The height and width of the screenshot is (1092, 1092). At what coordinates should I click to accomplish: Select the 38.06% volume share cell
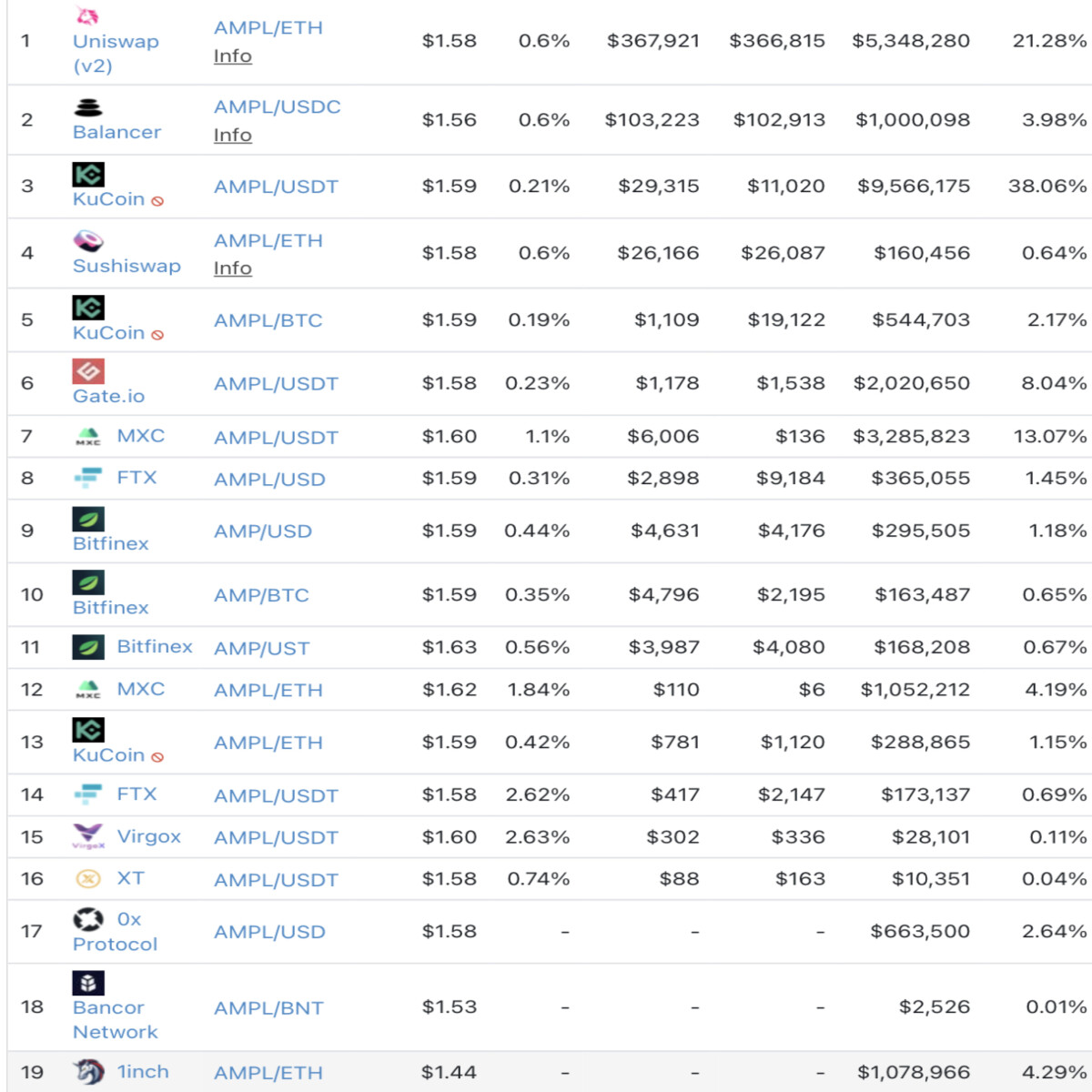coord(1047,186)
